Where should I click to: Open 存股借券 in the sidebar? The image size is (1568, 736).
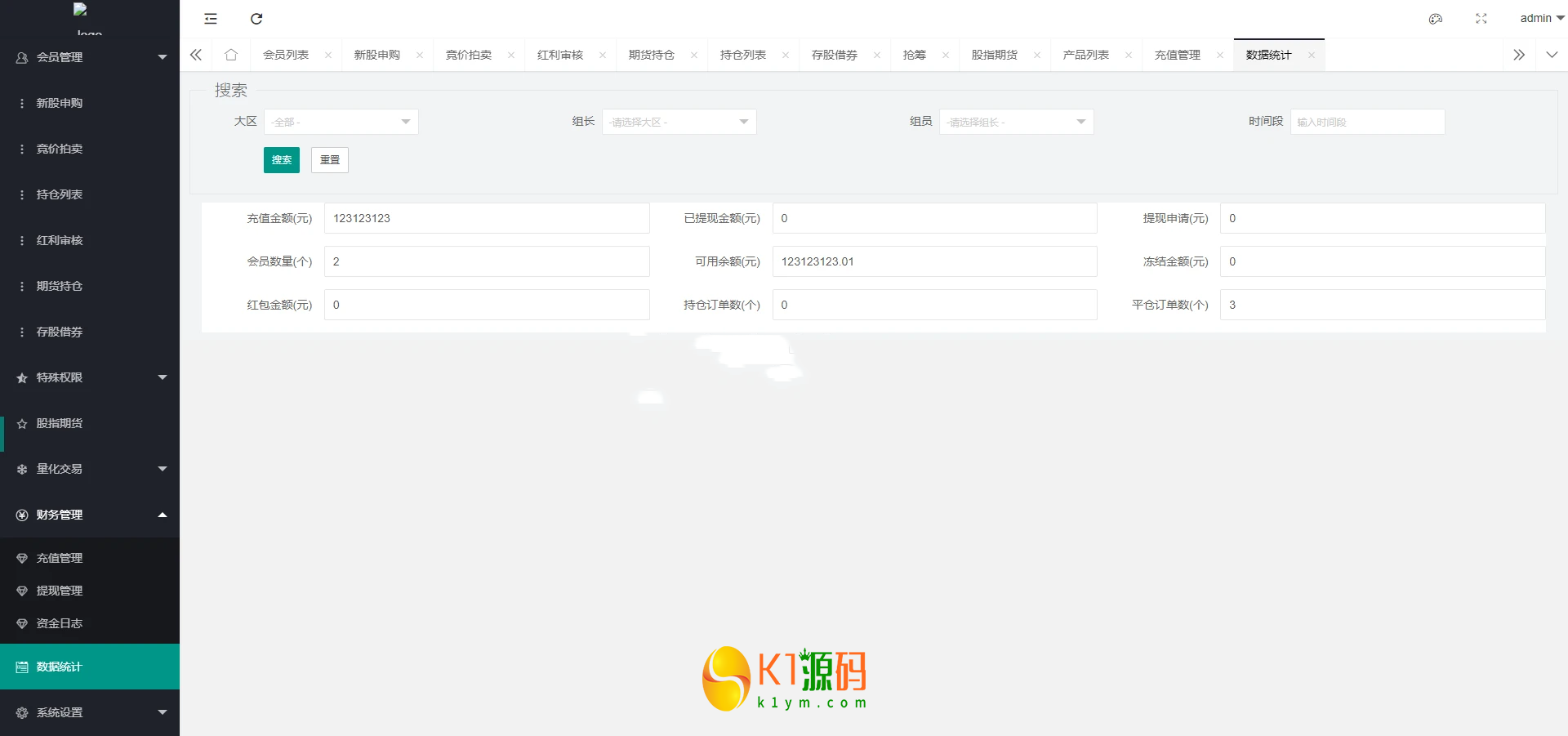90,332
